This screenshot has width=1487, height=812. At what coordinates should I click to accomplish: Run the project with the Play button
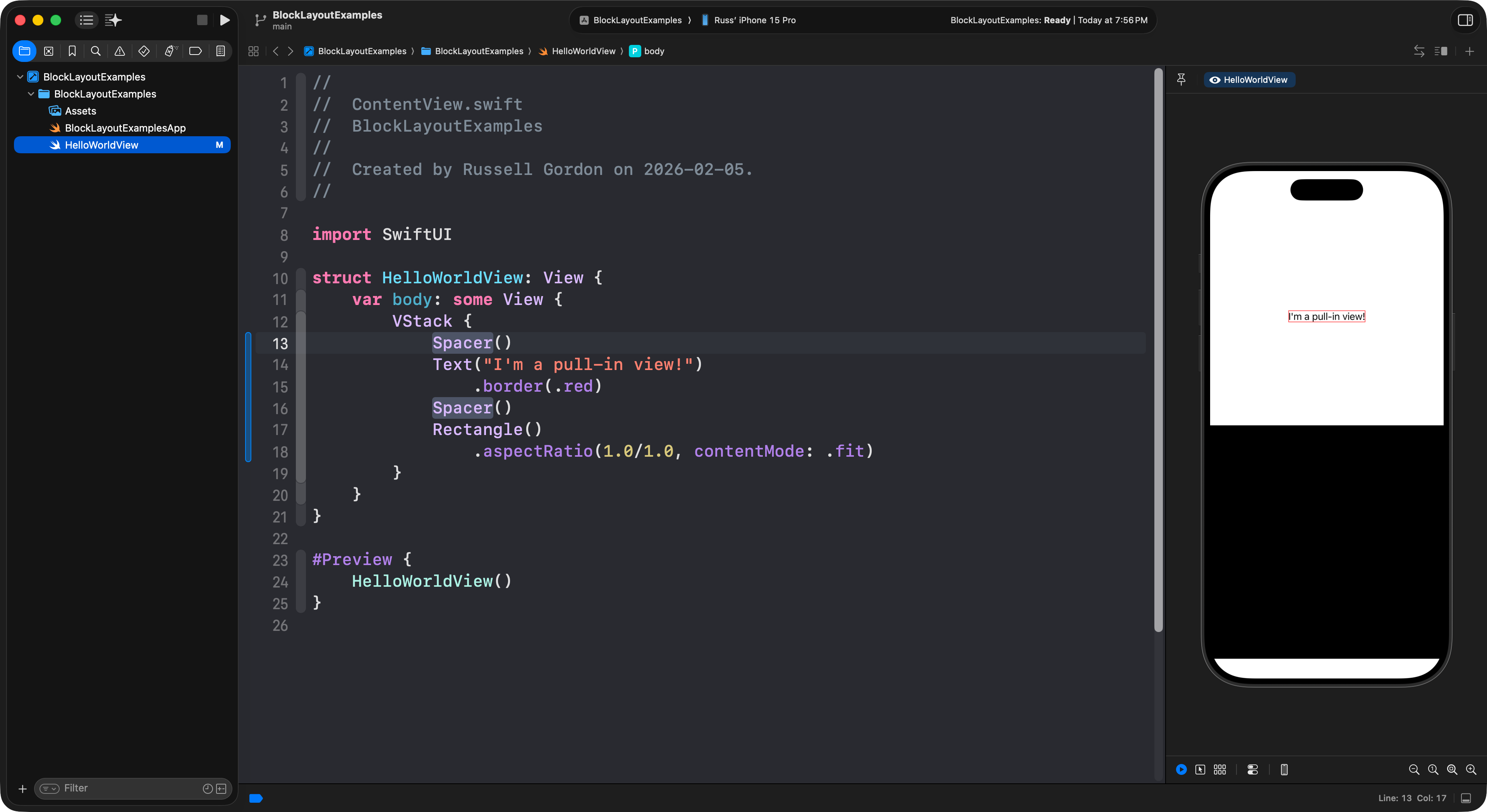pyautogui.click(x=225, y=20)
